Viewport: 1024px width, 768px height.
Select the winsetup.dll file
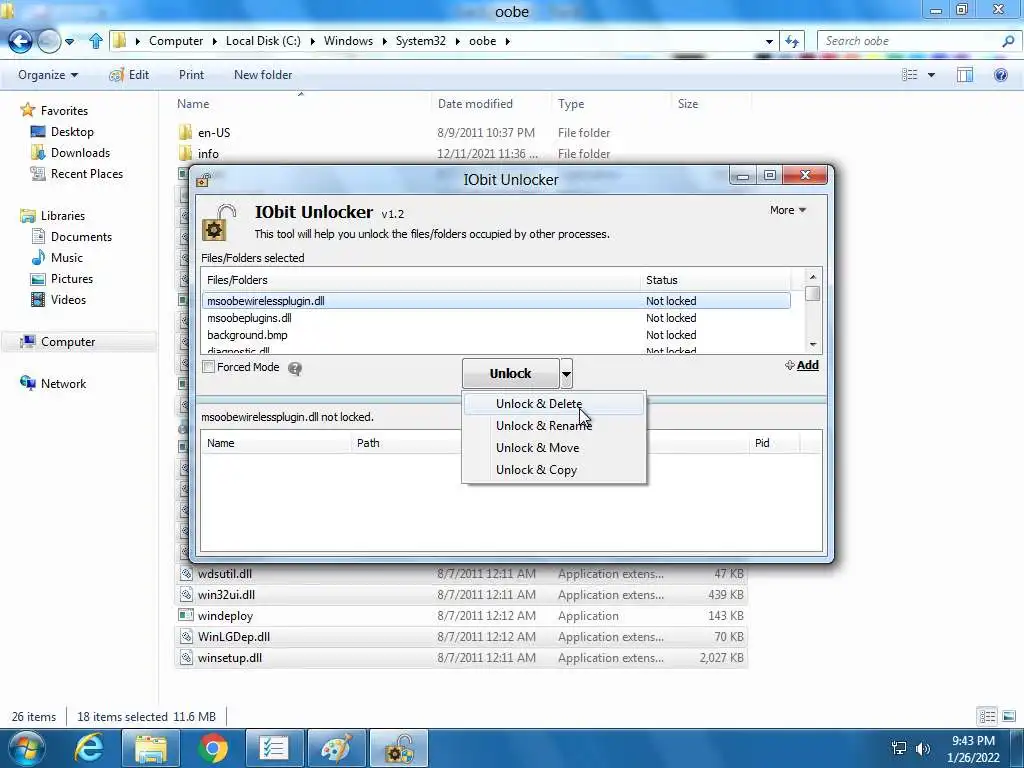462,658
